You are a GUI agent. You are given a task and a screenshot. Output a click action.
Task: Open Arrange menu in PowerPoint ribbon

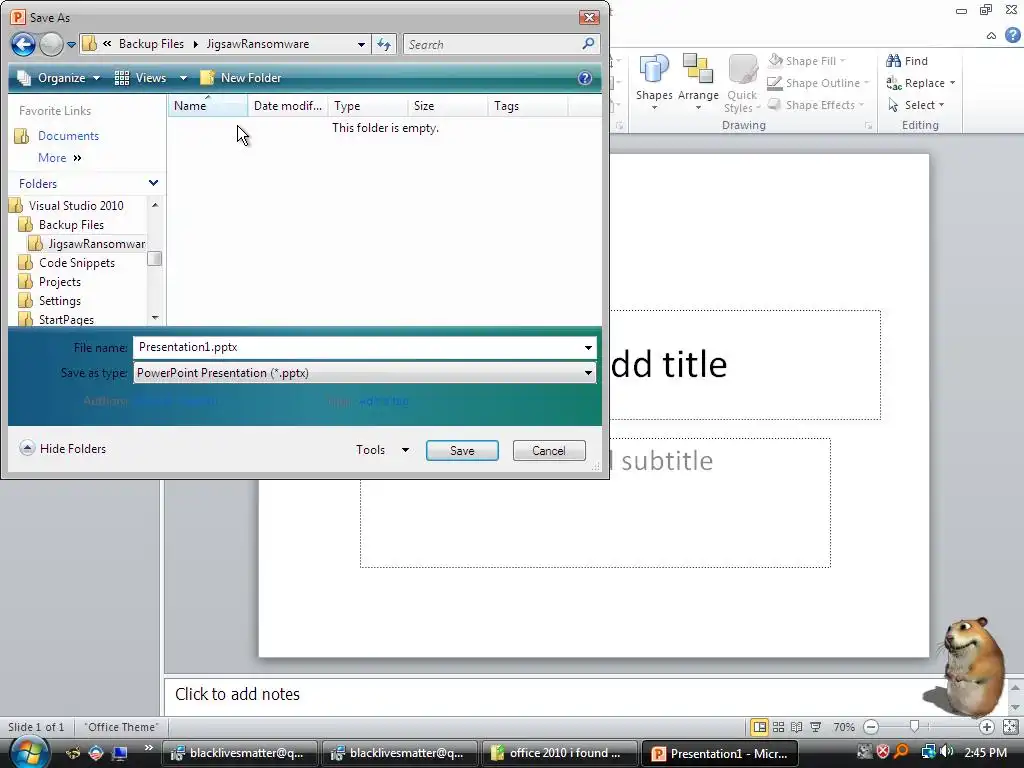tap(698, 82)
